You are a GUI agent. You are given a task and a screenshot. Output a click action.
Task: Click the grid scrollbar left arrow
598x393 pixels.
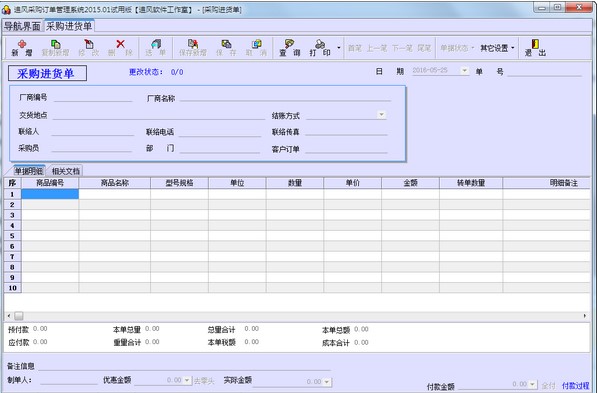[x=9, y=316]
